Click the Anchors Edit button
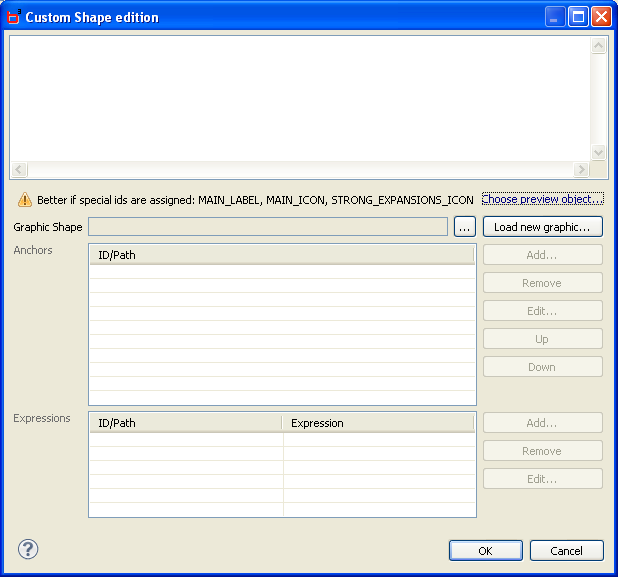618x577 pixels. click(543, 311)
